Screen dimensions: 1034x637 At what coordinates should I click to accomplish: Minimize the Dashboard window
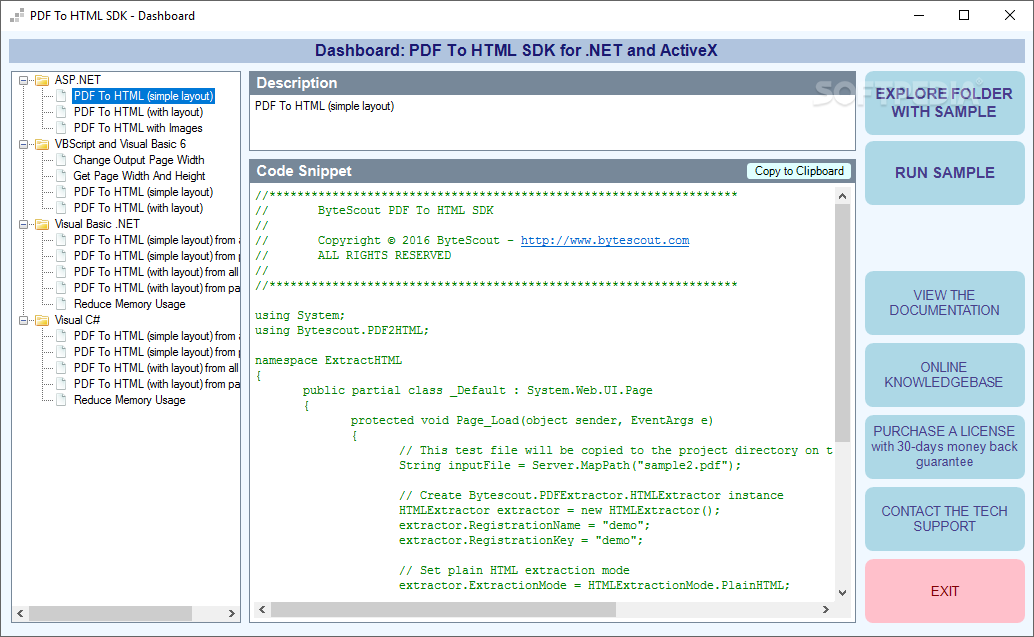pos(919,15)
